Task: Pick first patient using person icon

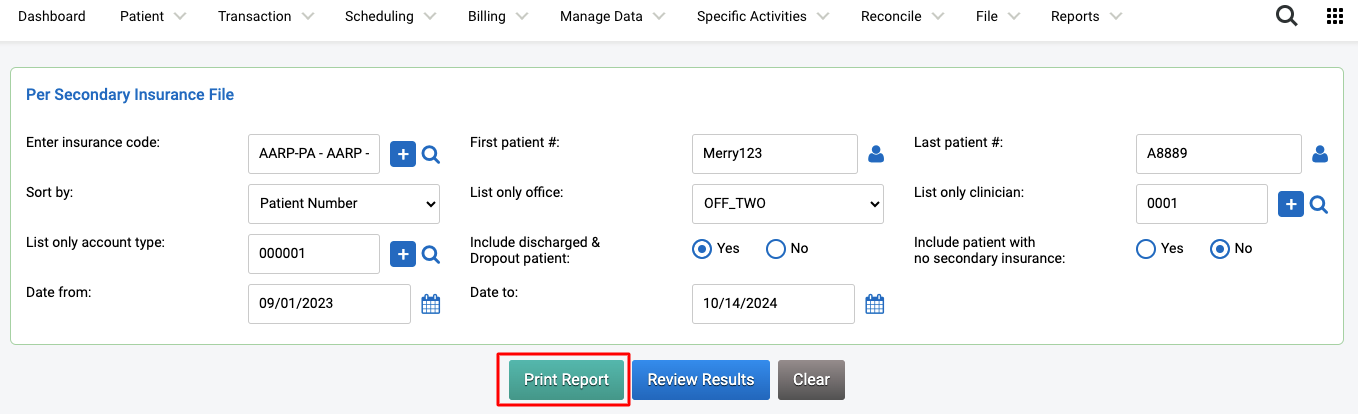Action: (876, 154)
